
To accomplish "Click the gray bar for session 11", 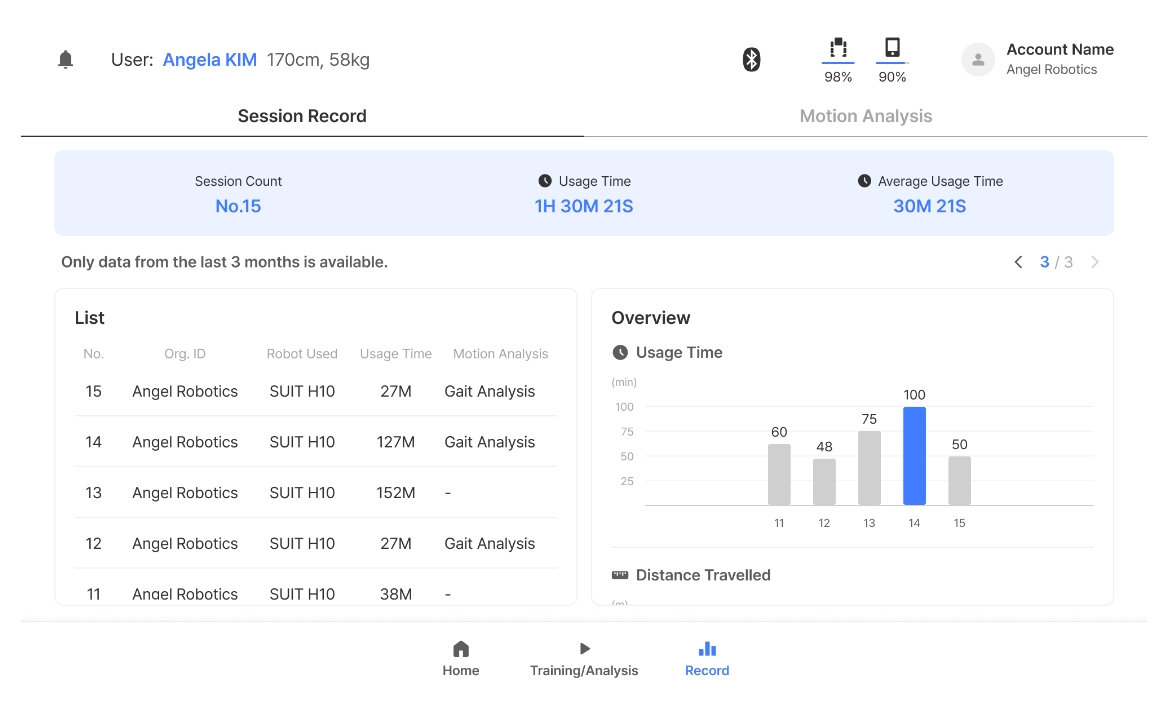I will [779, 475].
